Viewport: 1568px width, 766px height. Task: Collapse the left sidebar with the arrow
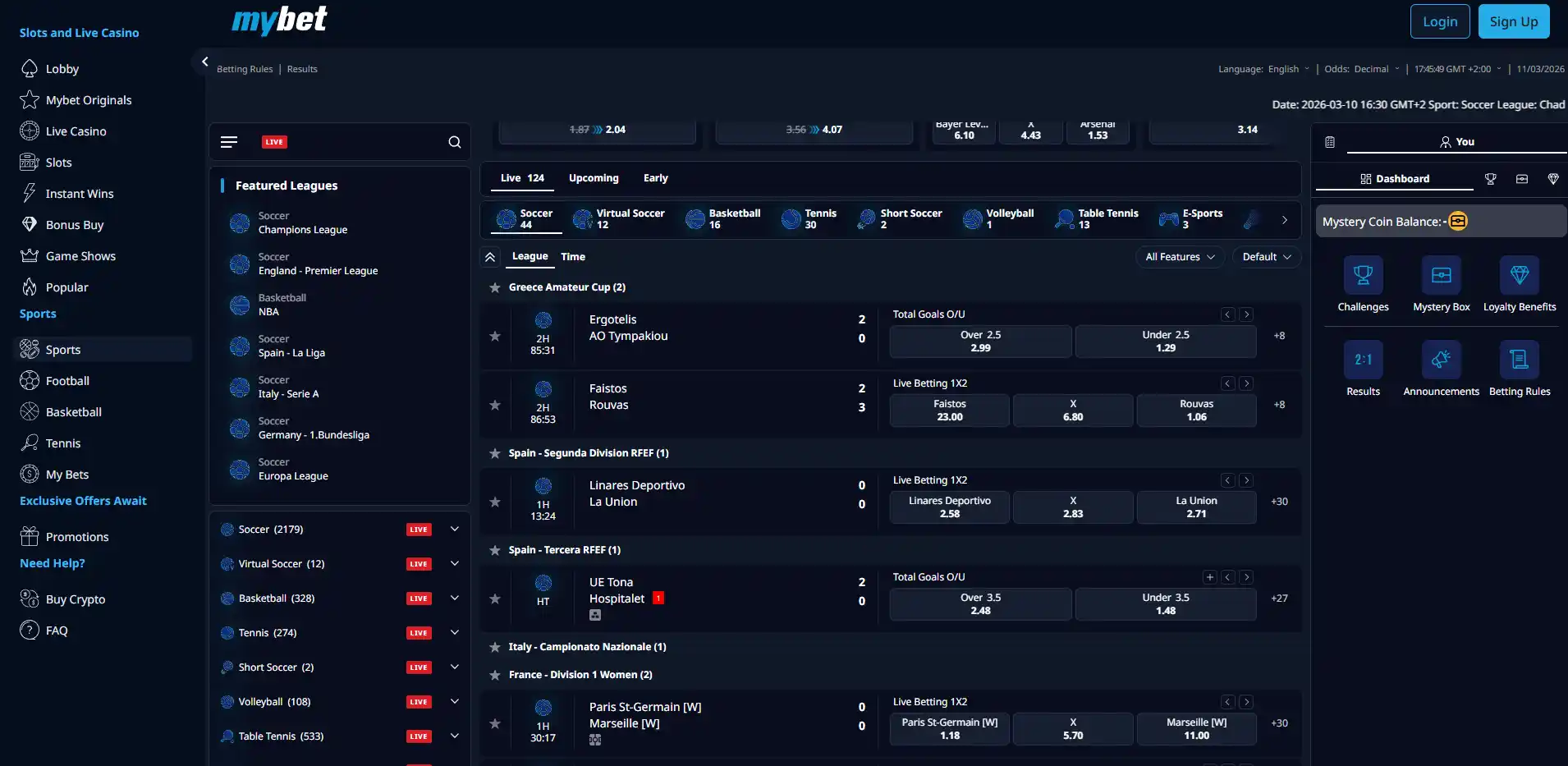tap(204, 62)
